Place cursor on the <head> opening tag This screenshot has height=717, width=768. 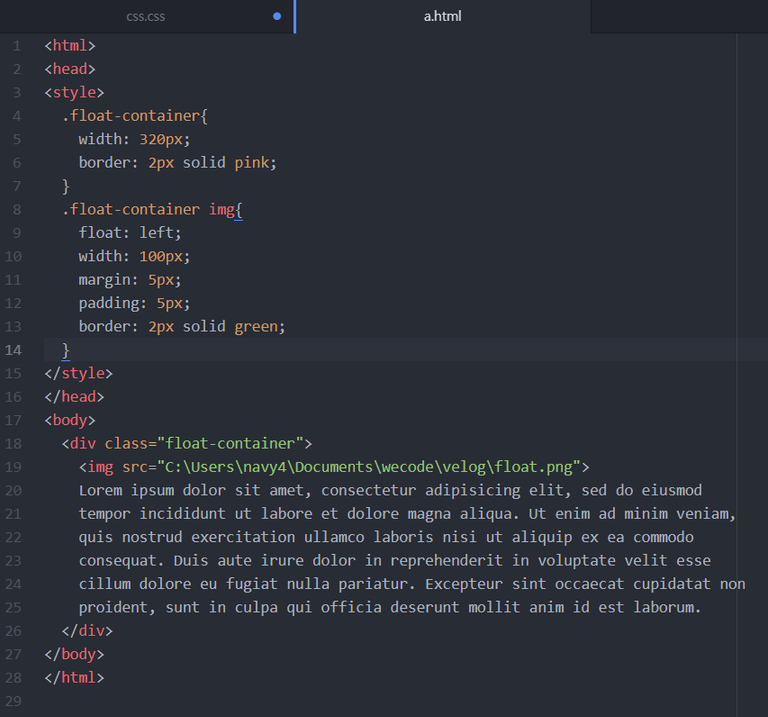point(70,69)
